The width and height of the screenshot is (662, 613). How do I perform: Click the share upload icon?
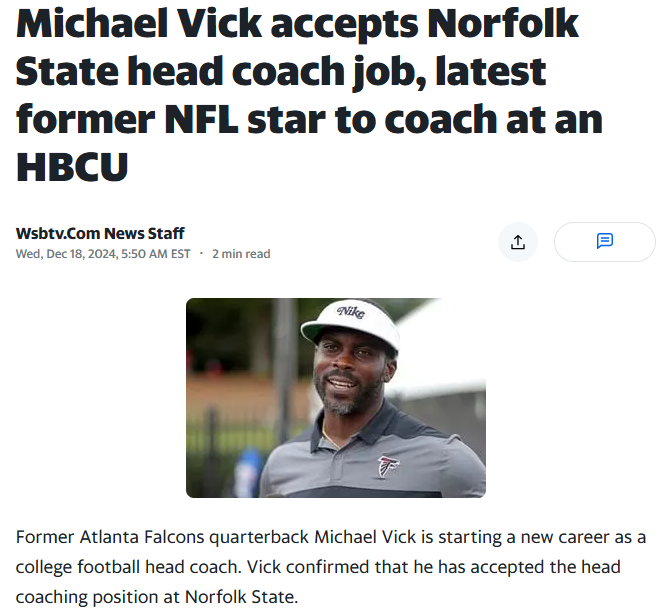tap(518, 242)
